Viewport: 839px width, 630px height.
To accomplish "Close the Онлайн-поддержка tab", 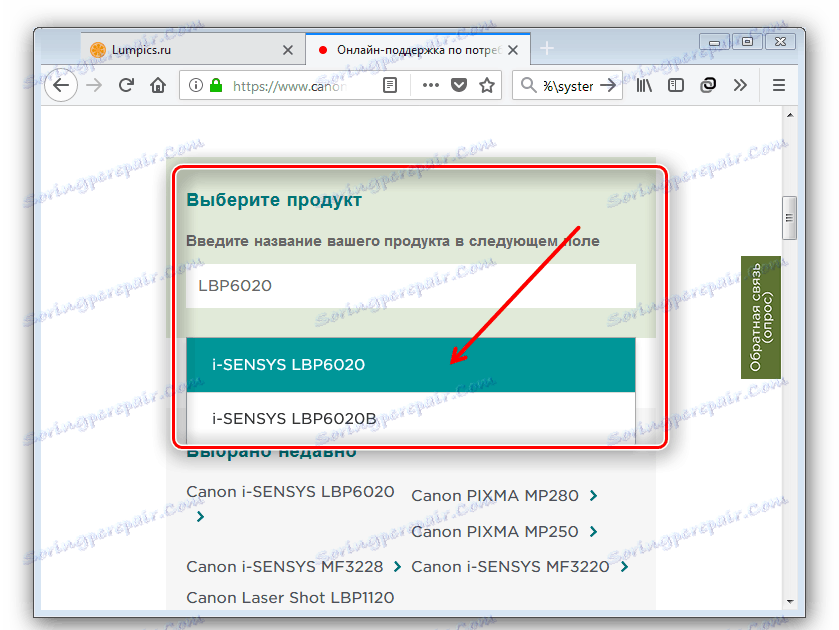I will tap(513, 50).
